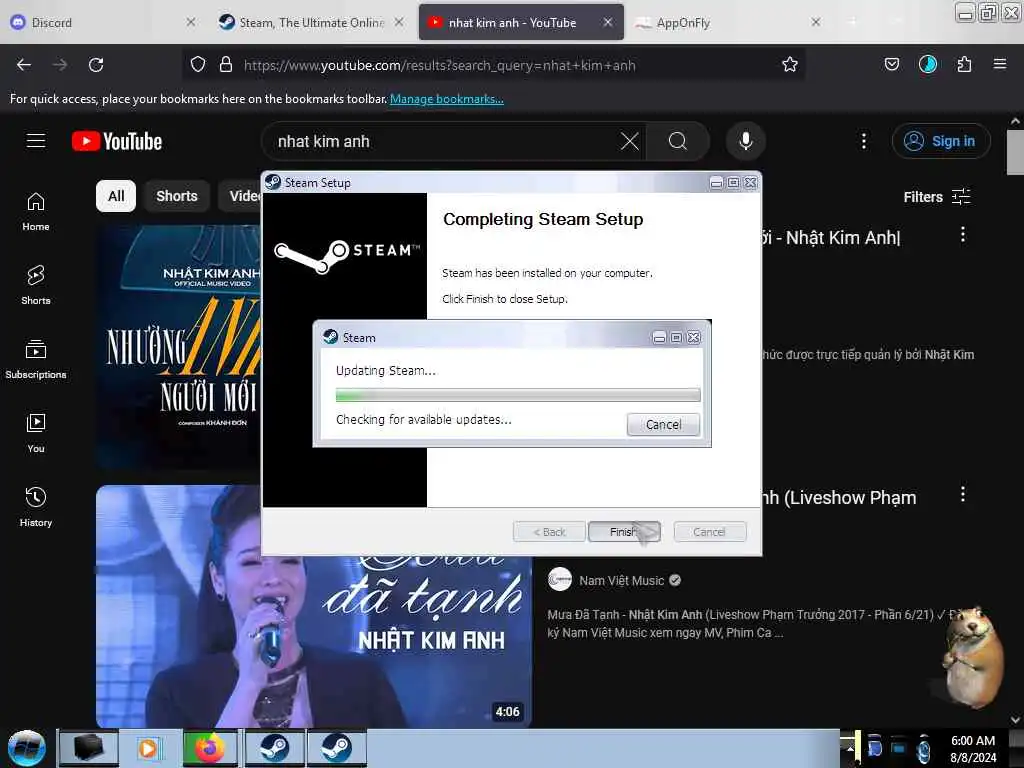Click the Back button in Steam Setup

(549, 532)
